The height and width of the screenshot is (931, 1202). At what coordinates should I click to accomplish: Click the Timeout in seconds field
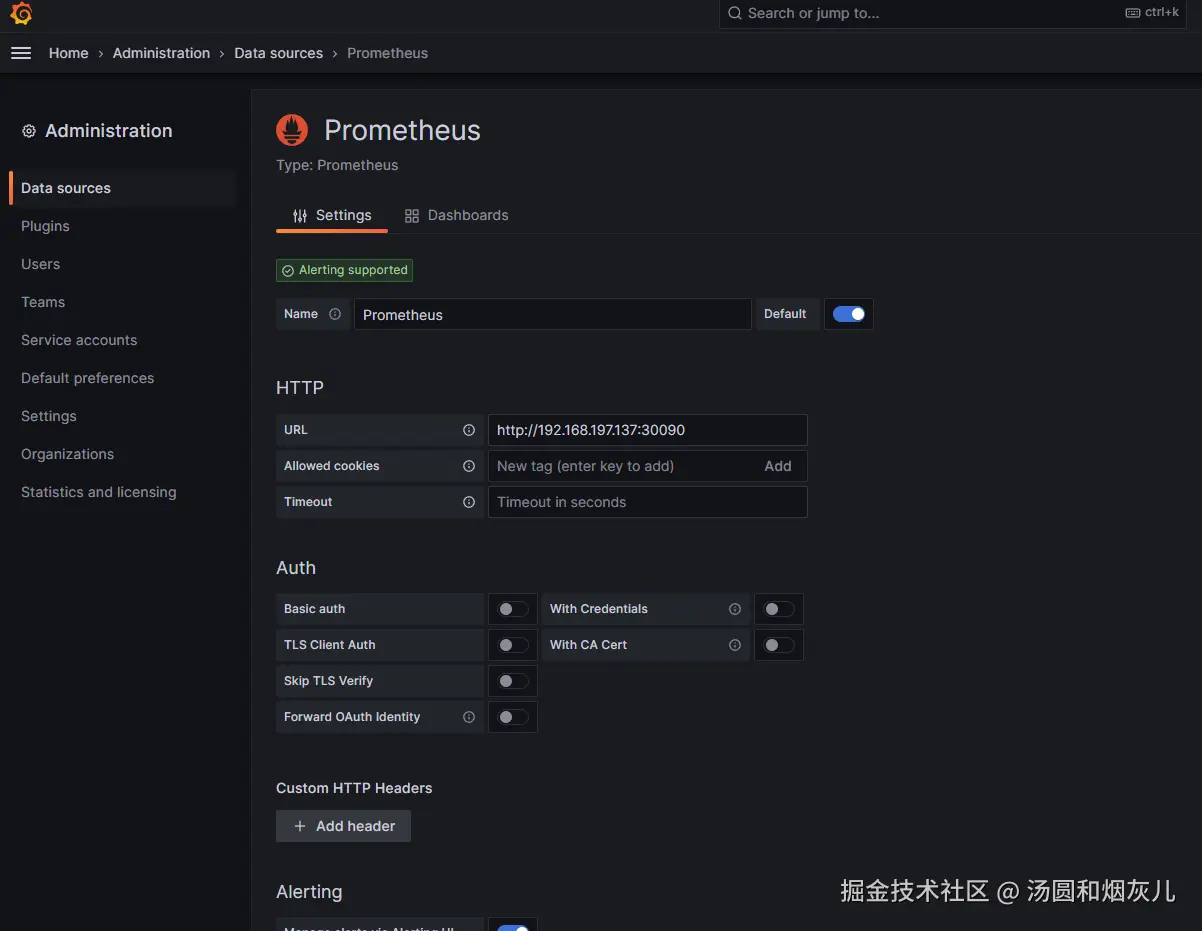[647, 502]
